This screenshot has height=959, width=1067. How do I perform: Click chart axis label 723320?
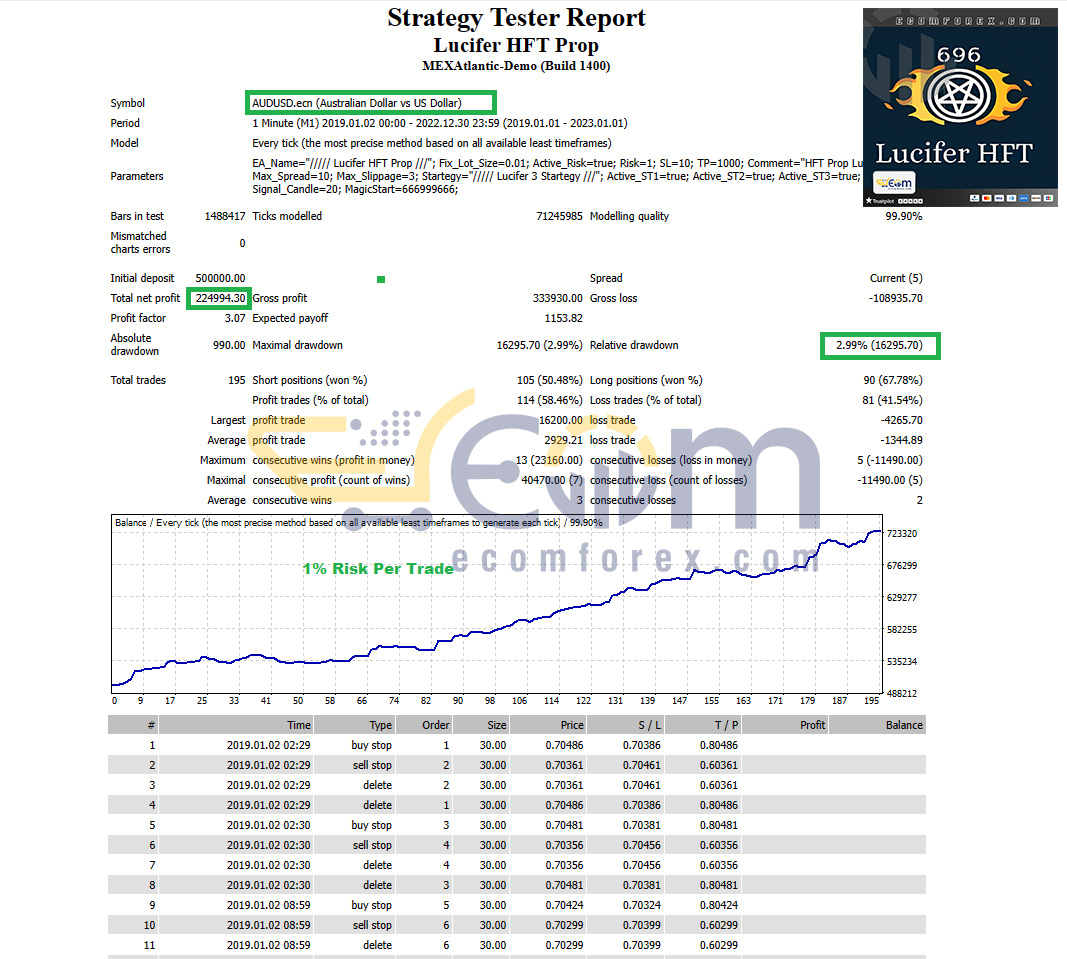902,534
